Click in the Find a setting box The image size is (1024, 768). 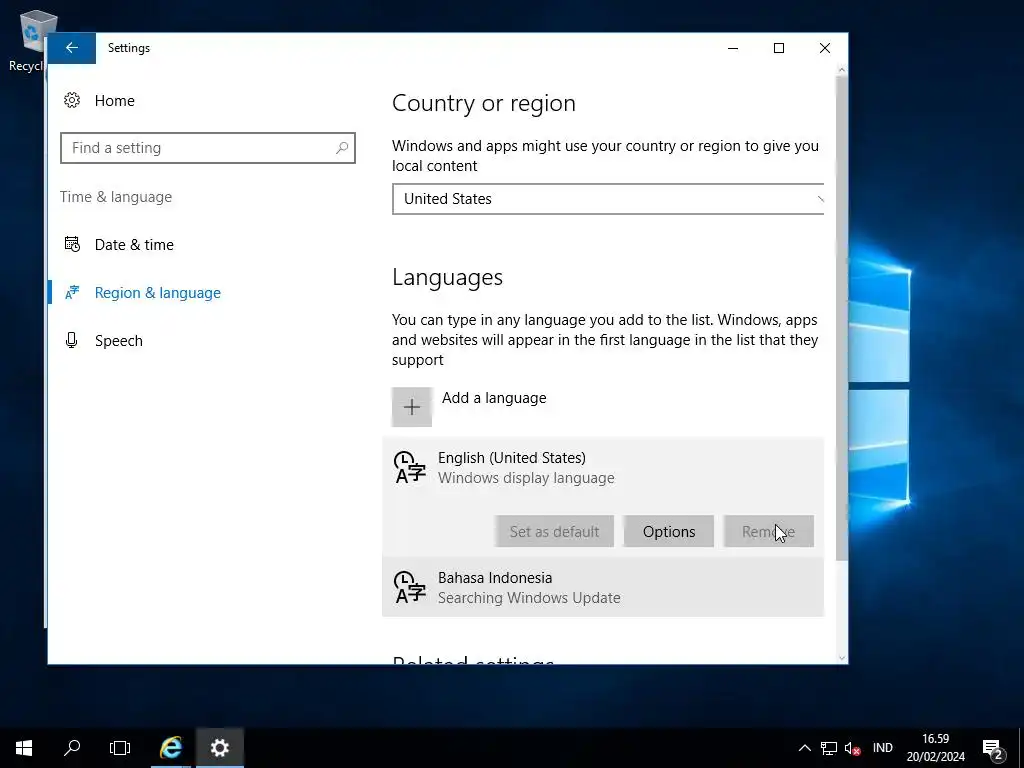pos(208,148)
